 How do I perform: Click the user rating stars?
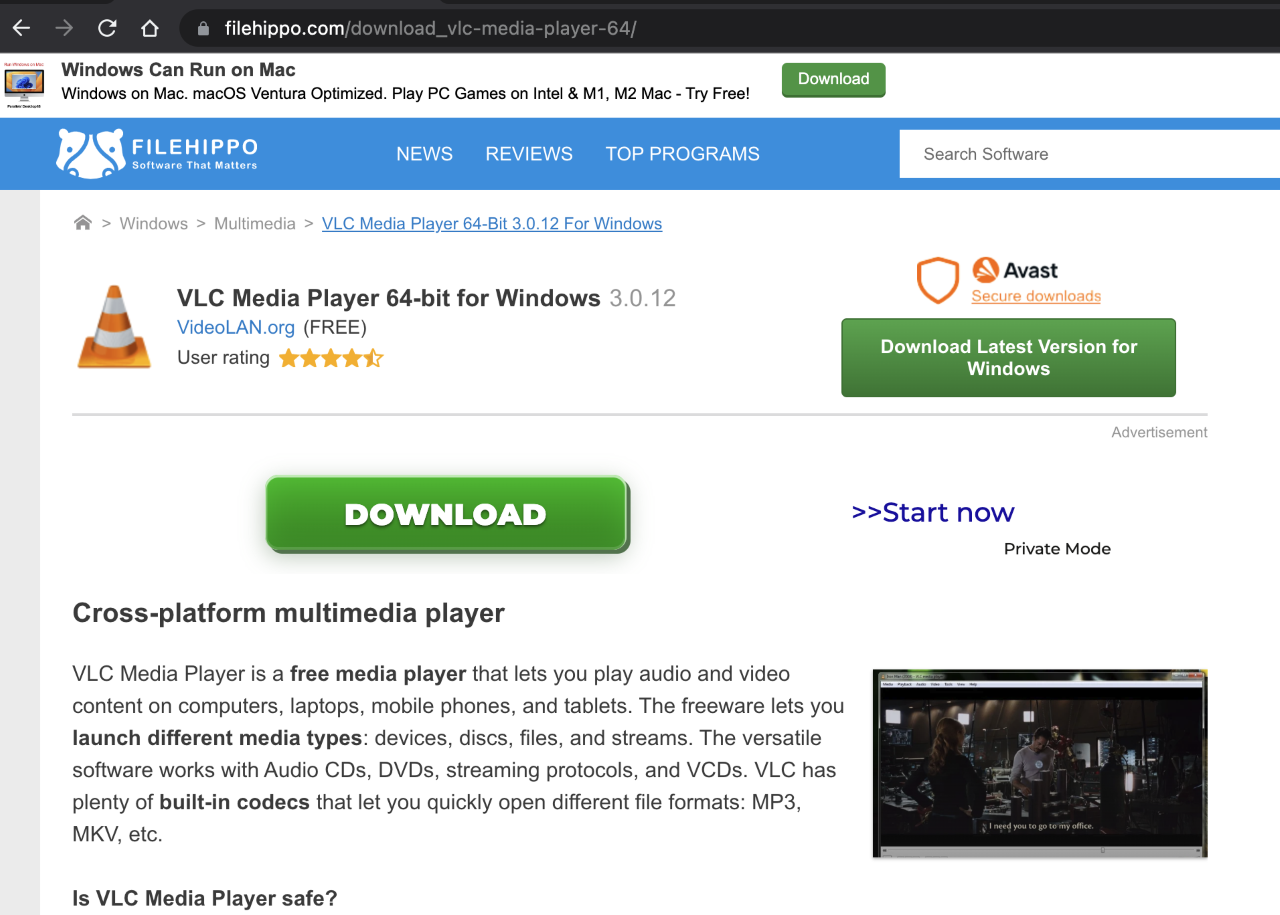click(331, 358)
